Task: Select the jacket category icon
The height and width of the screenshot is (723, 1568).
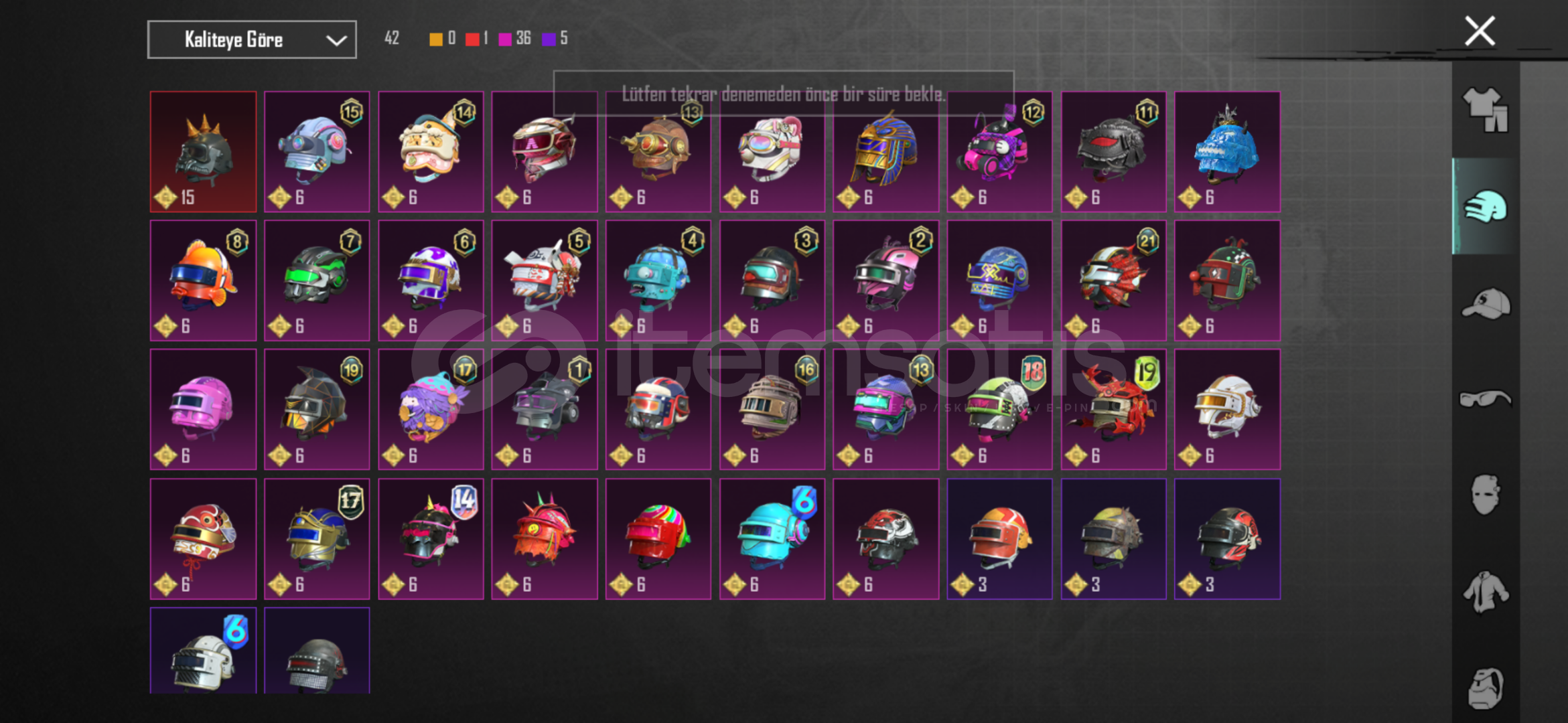Action: point(1485,591)
